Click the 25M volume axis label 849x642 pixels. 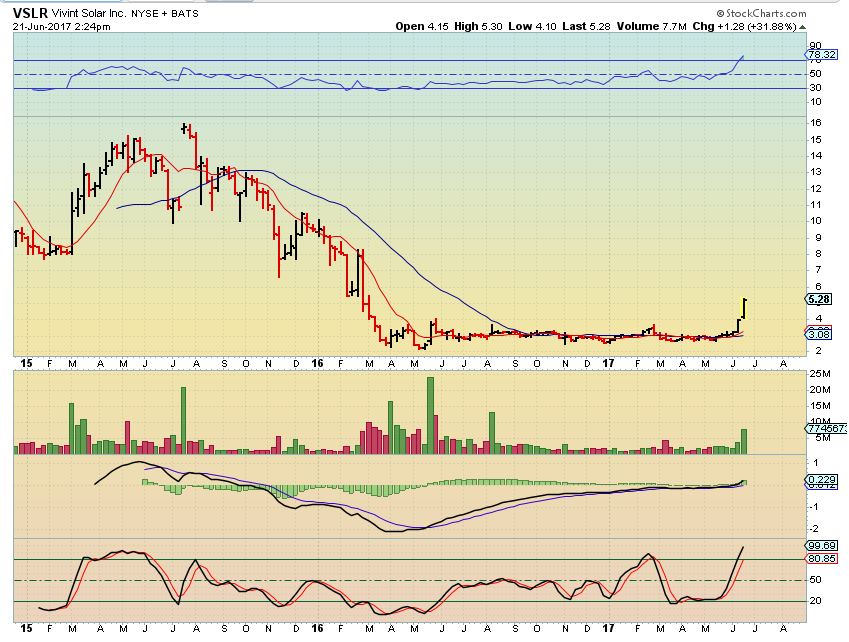click(820, 374)
